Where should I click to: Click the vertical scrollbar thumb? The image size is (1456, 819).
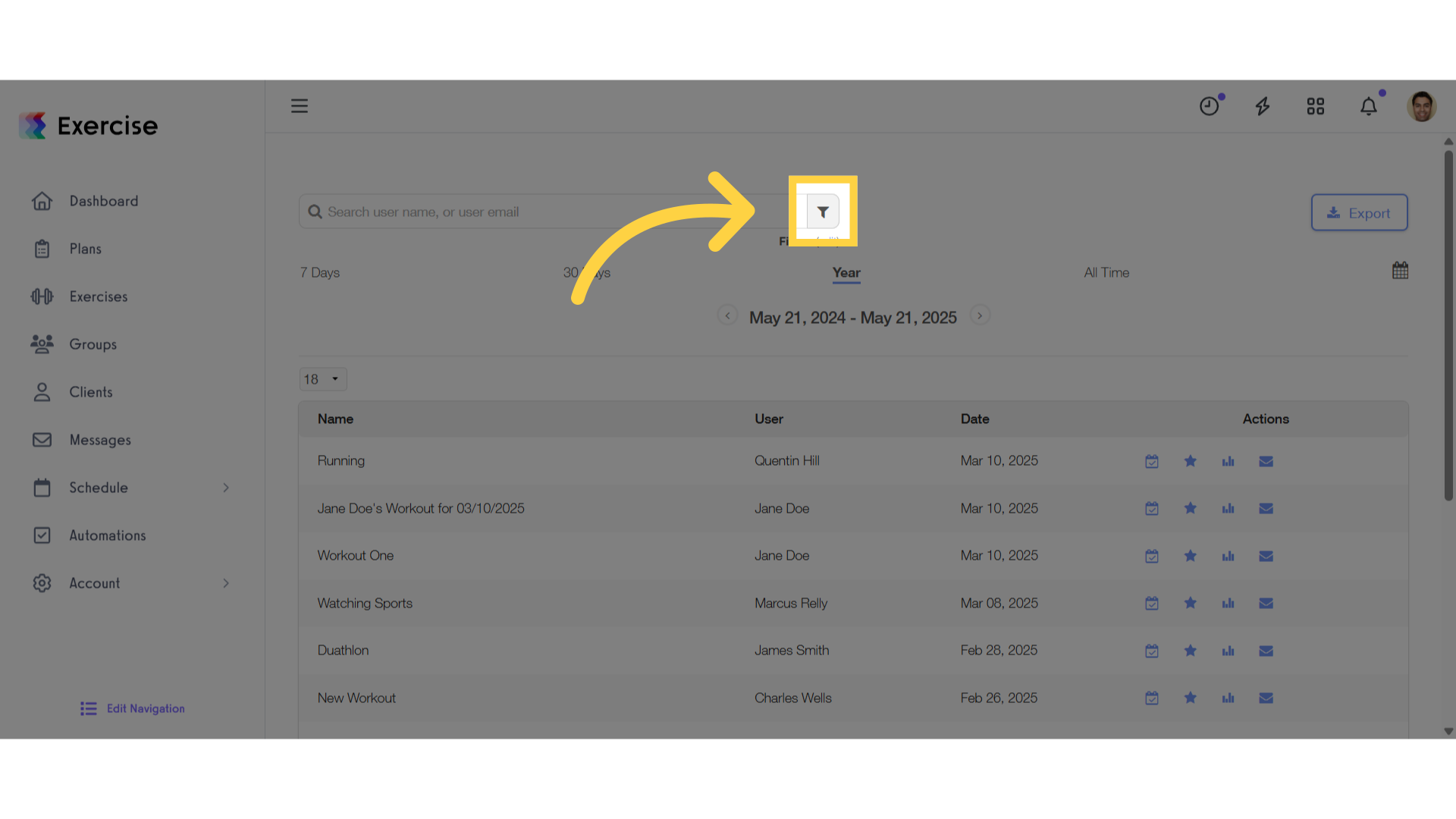1448,326
